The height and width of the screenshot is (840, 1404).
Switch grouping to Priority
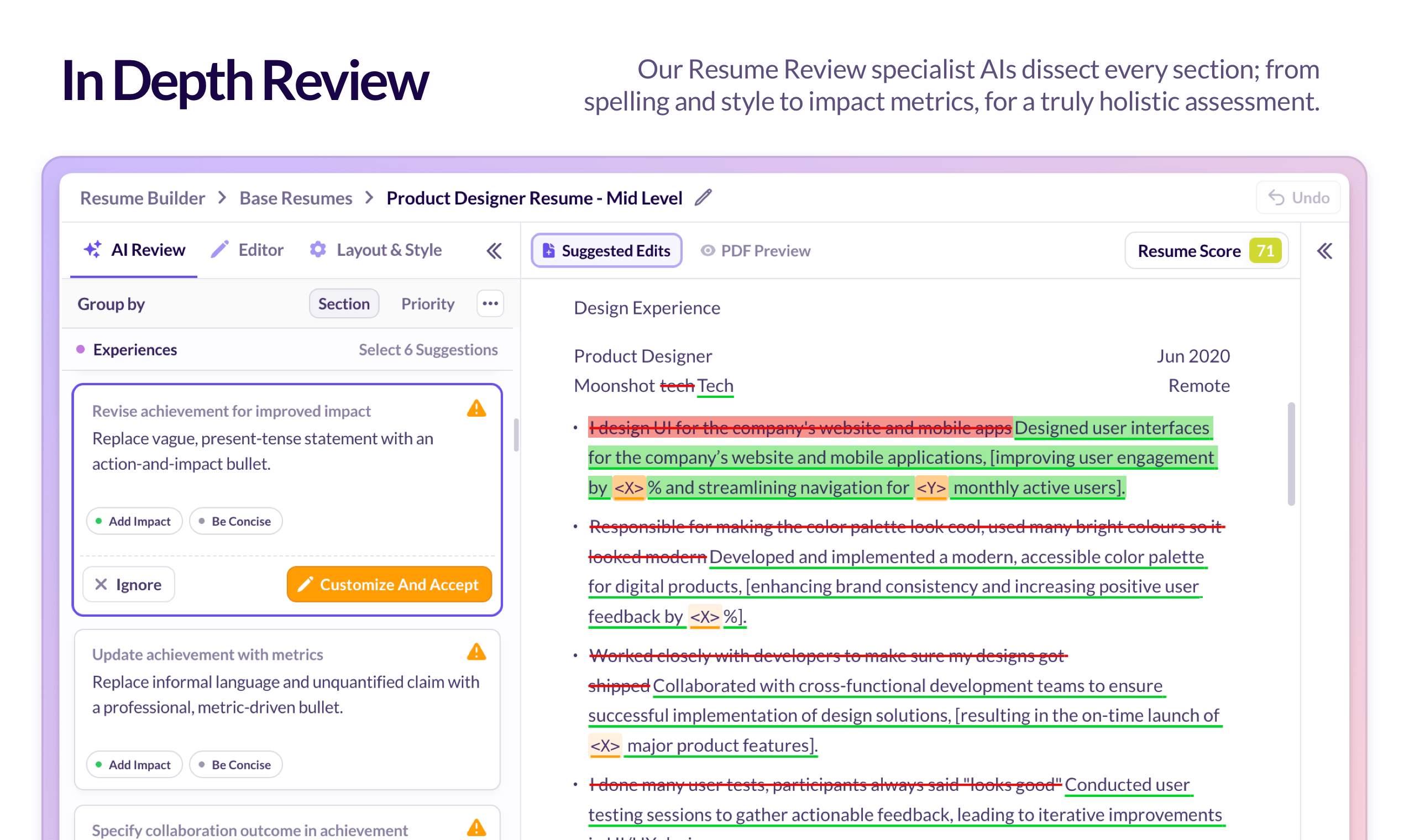coord(427,303)
